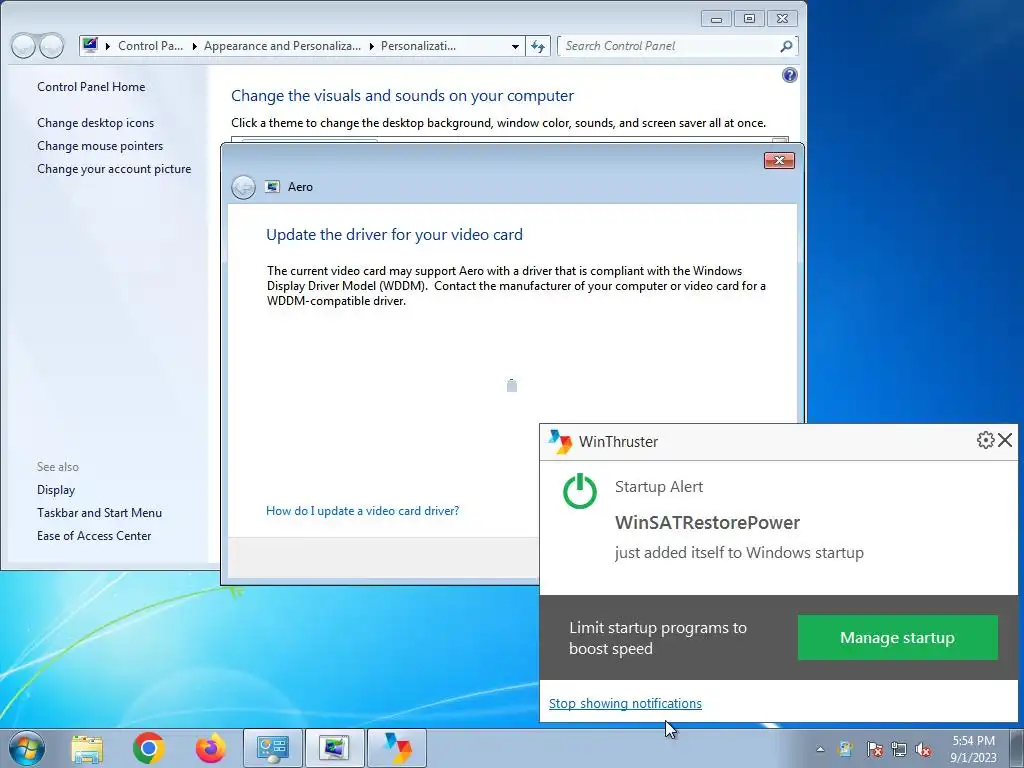This screenshot has height=768, width=1024.
Task: Expand the arrow after Appearance and Personalization breadcrumb
Action: coord(372,46)
